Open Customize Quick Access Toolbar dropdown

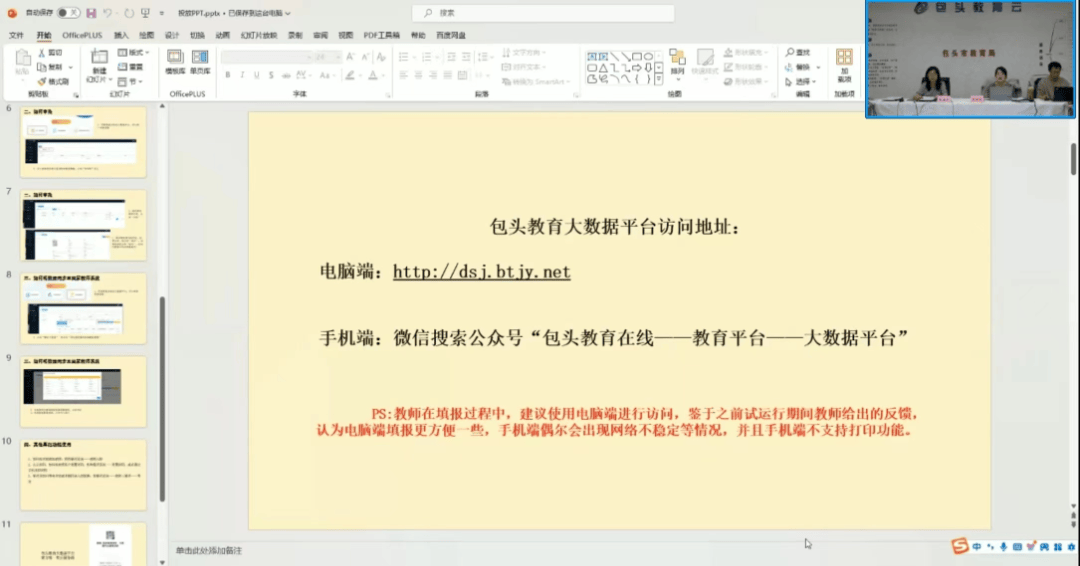click(x=162, y=13)
